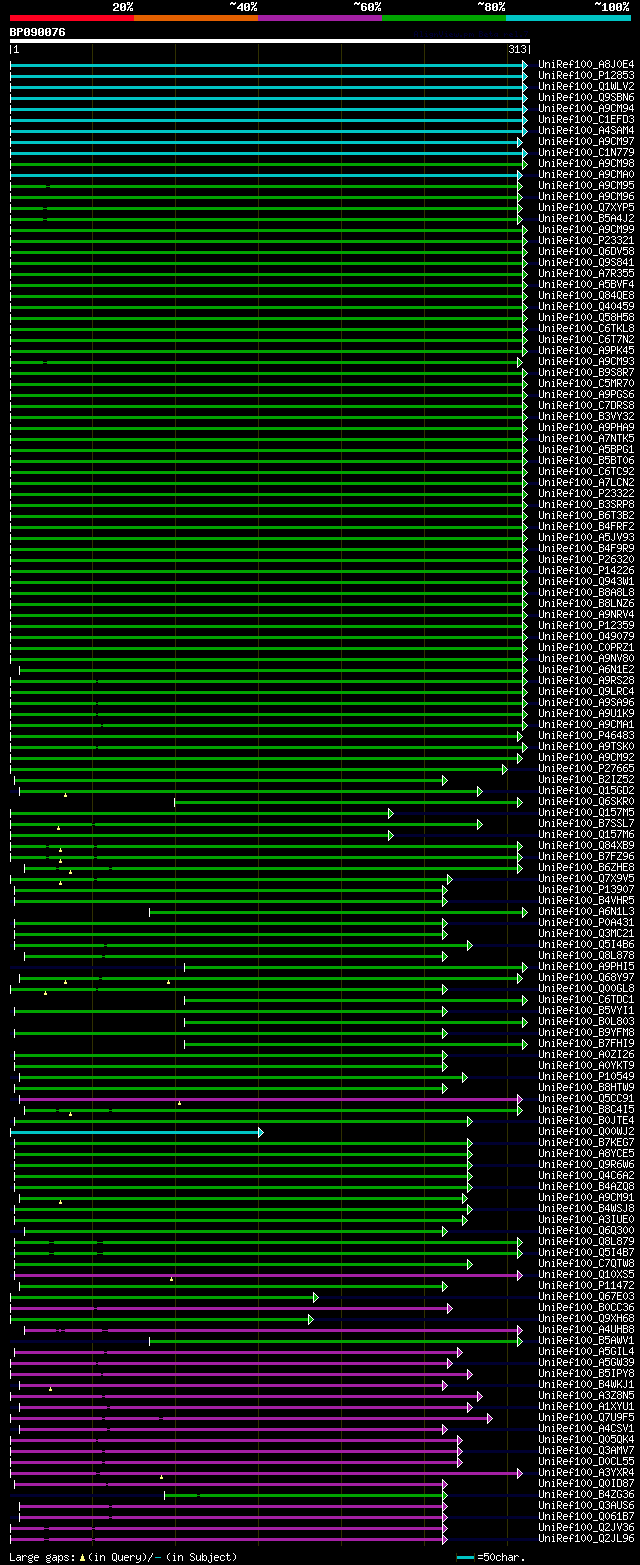Screen dimensions: 640x1565
Task: Click UniRef100_P23321 hit name
Action: [586, 241]
